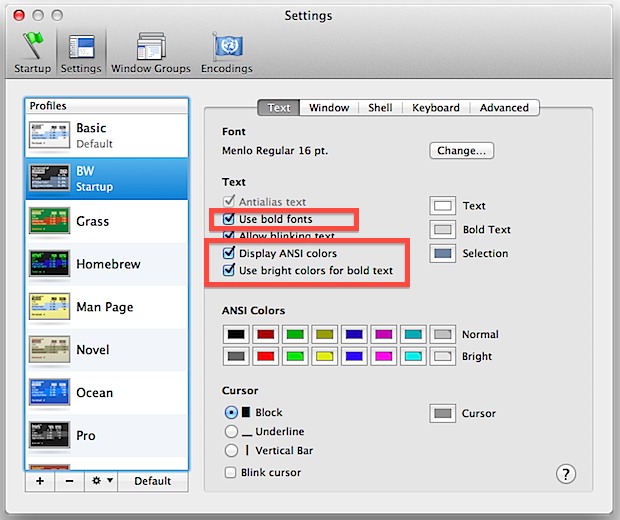Open the Selection color well
620x520 pixels.
pyautogui.click(x=442, y=253)
